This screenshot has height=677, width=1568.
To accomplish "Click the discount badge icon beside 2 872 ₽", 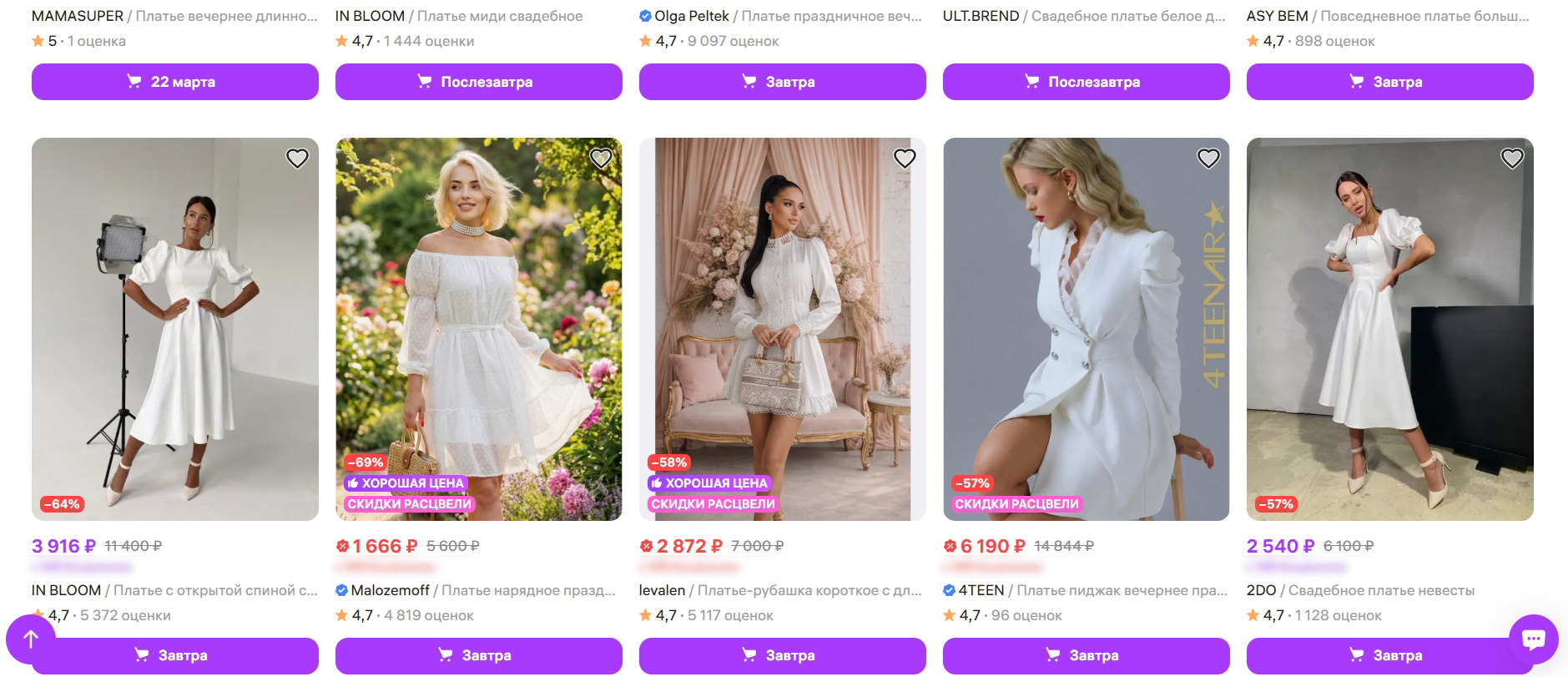I will pyautogui.click(x=646, y=546).
